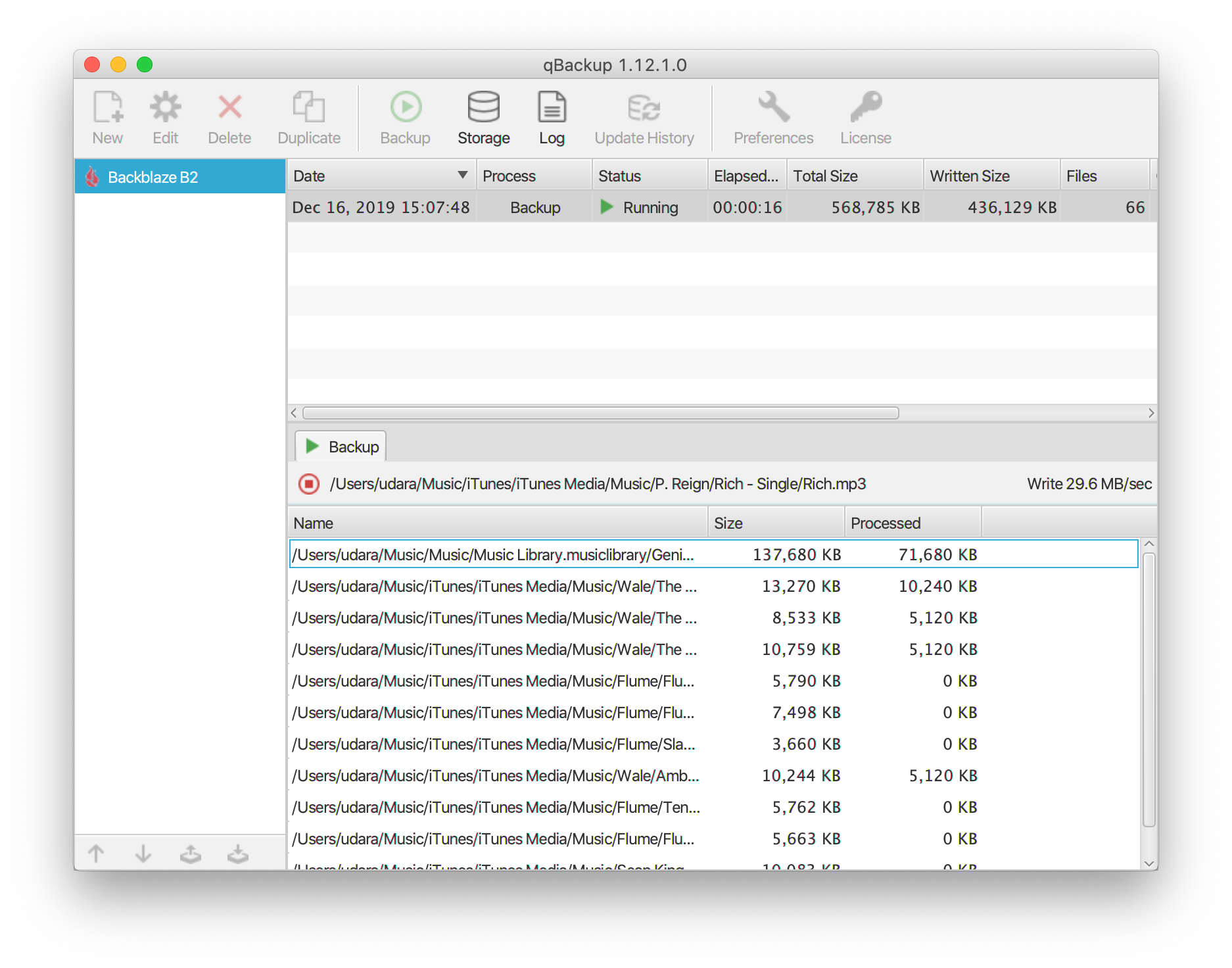Viewport: 1232px width, 968px height.
Task: Select the file row with size 8,533 KB
Action: (x=713, y=617)
